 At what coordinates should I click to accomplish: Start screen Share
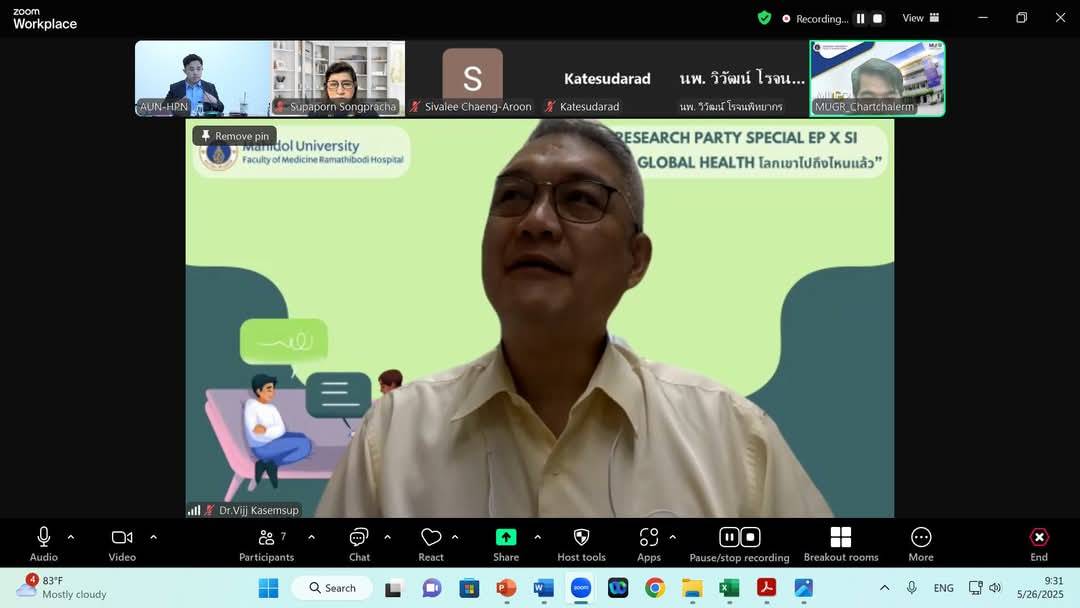coord(506,538)
